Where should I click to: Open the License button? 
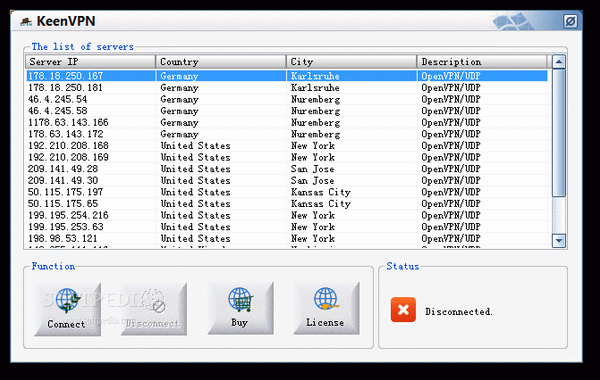(x=326, y=308)
